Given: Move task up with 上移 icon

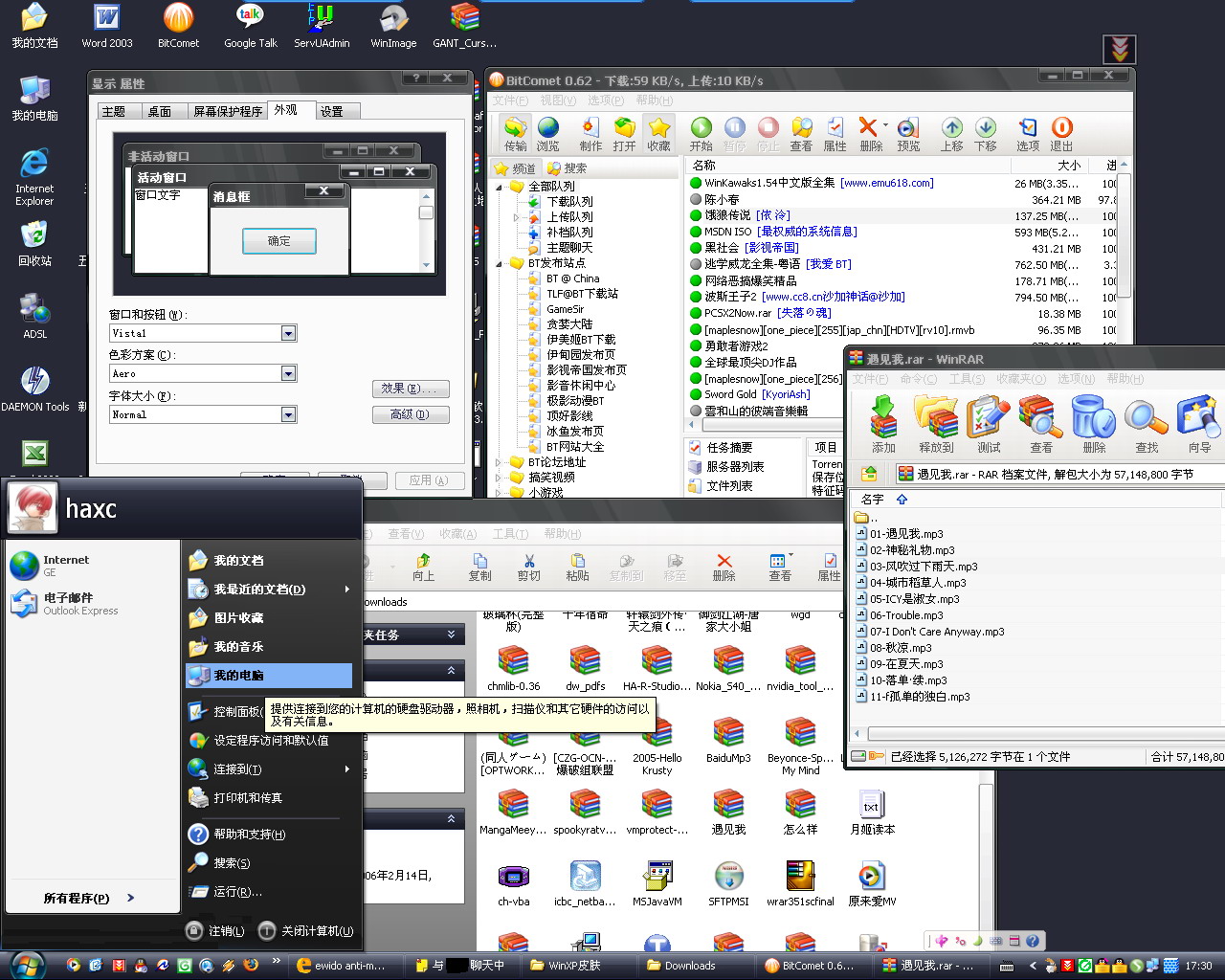Looking at the screenshot, I should pos(951,134).
